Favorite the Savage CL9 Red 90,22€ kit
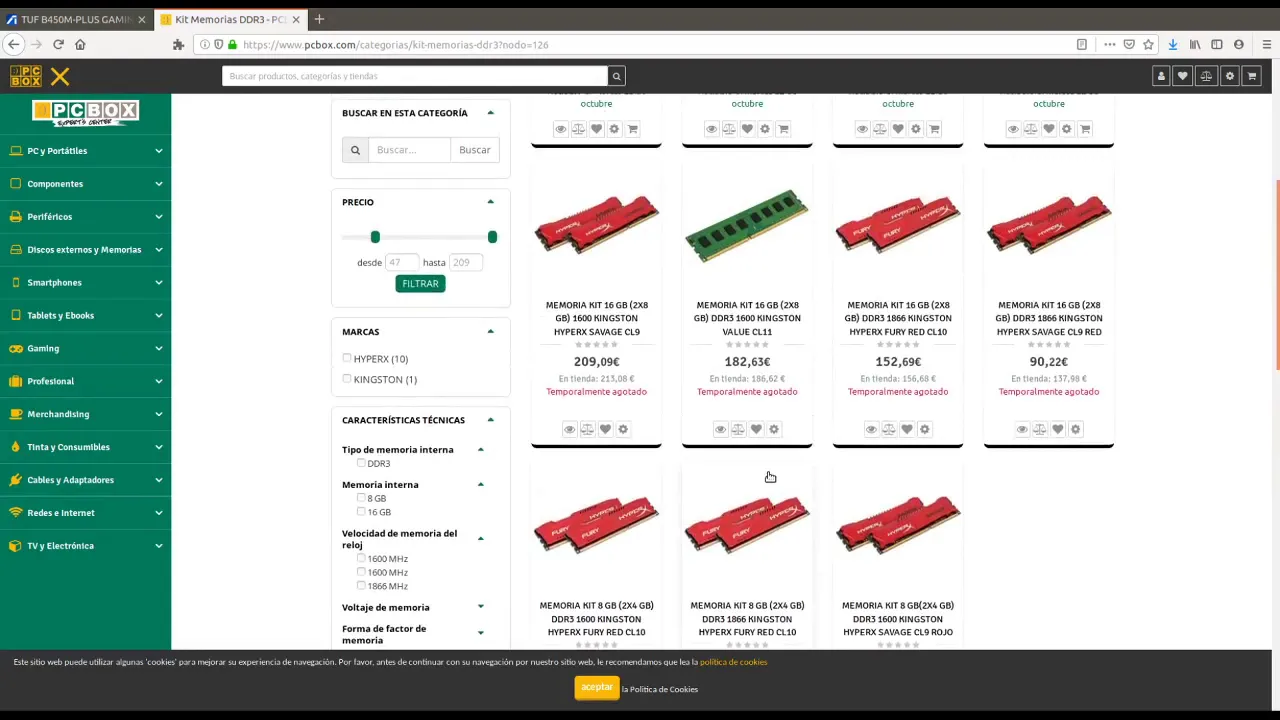This screenshot has width=1280, height=720. point(1058,429)
